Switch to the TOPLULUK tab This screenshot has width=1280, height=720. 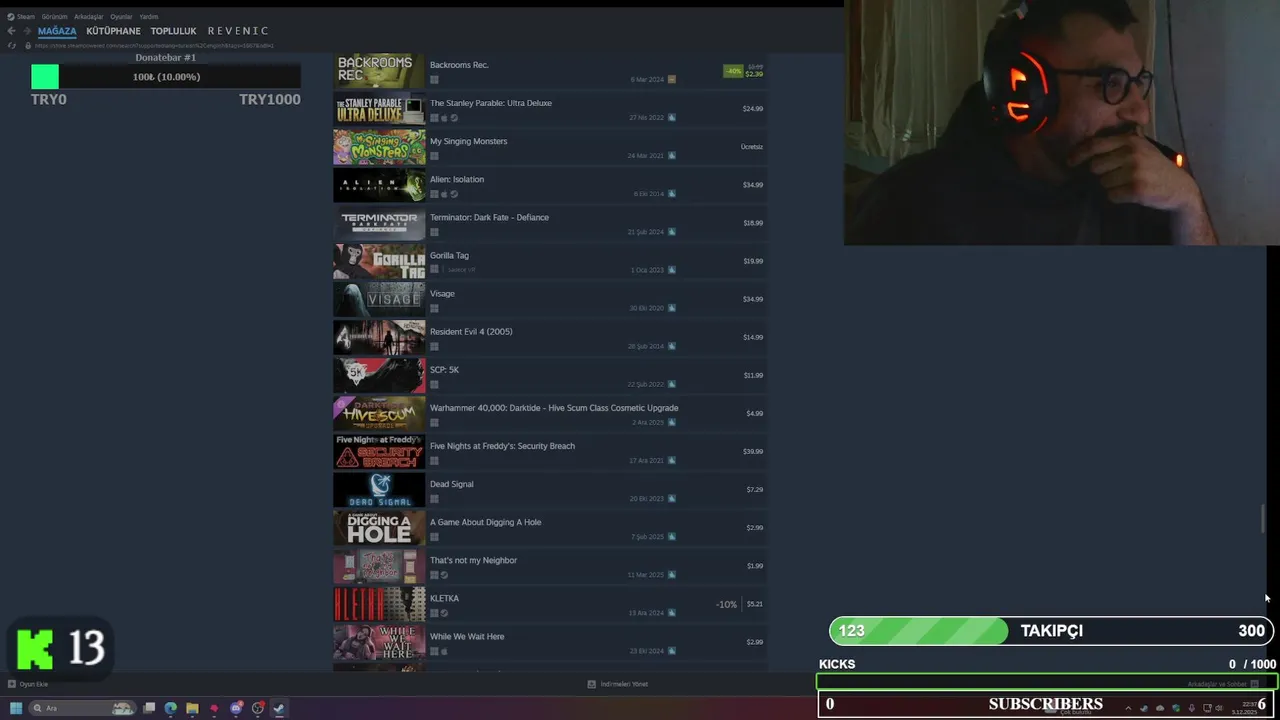[x=173, y=31]
